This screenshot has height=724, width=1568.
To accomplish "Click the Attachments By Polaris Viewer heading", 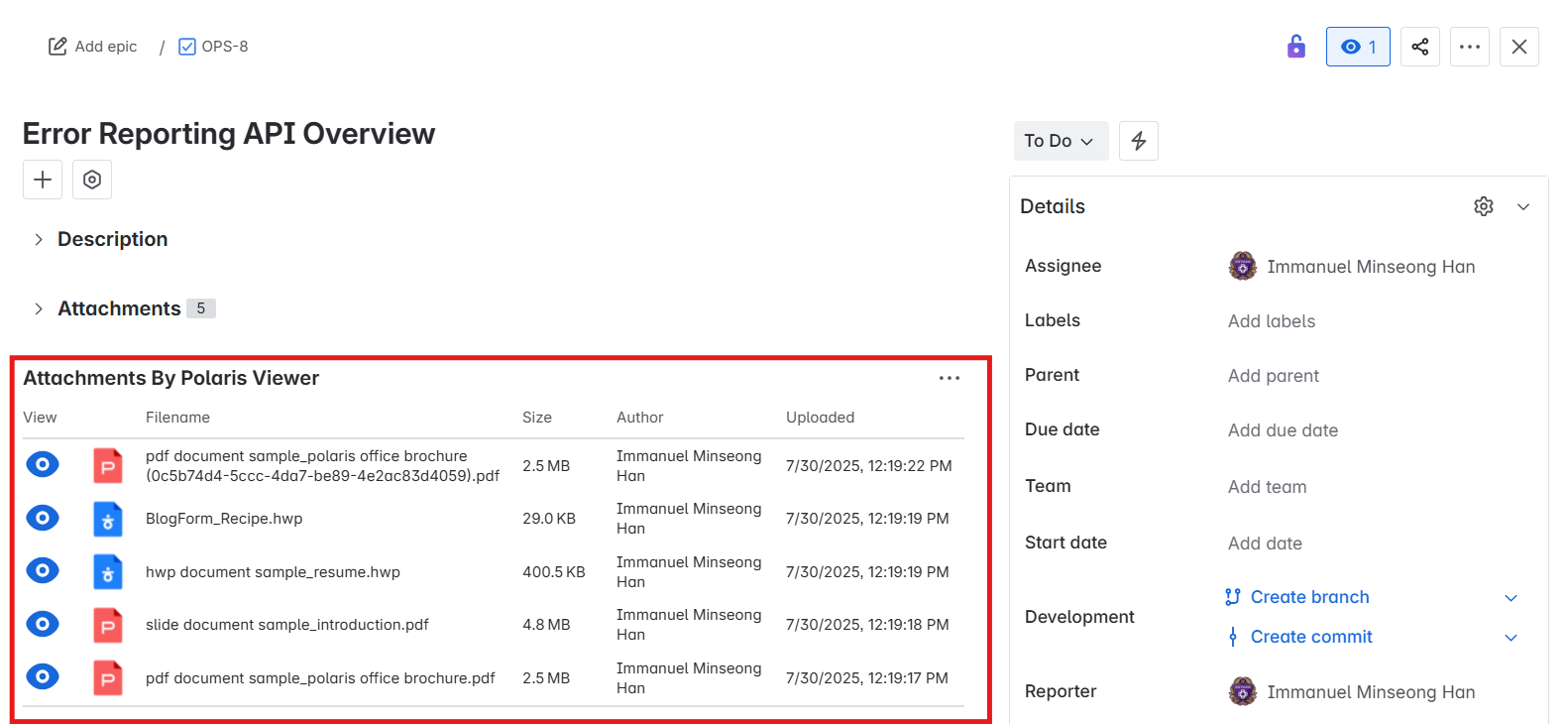I will click(x=171, y=378).
